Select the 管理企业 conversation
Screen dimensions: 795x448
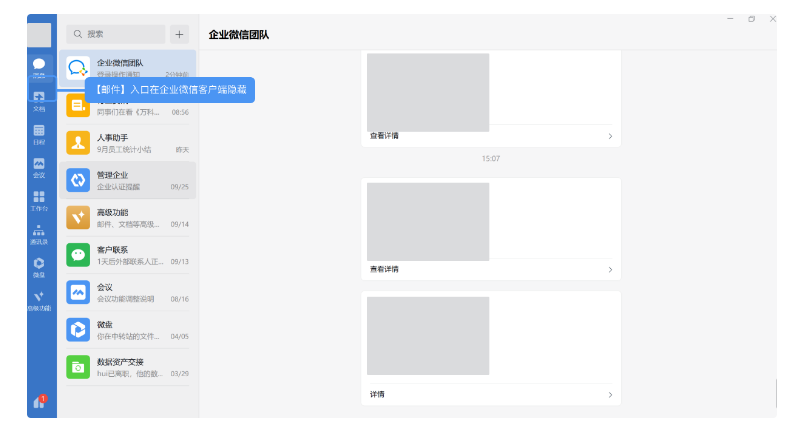127,180
